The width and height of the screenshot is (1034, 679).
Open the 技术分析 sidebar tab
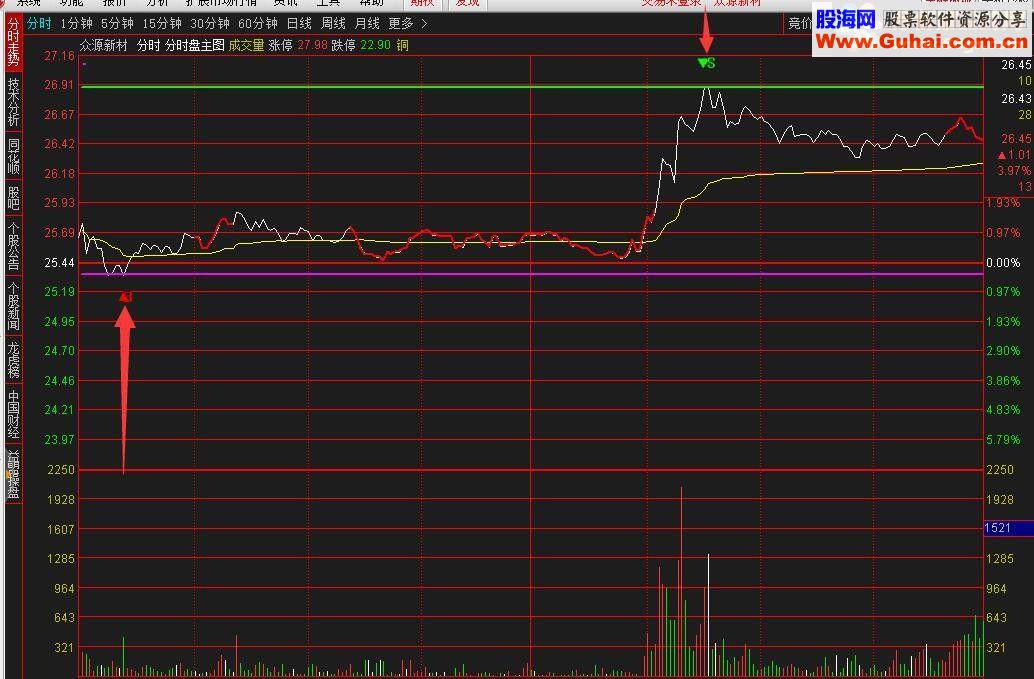tap(13, 102)
